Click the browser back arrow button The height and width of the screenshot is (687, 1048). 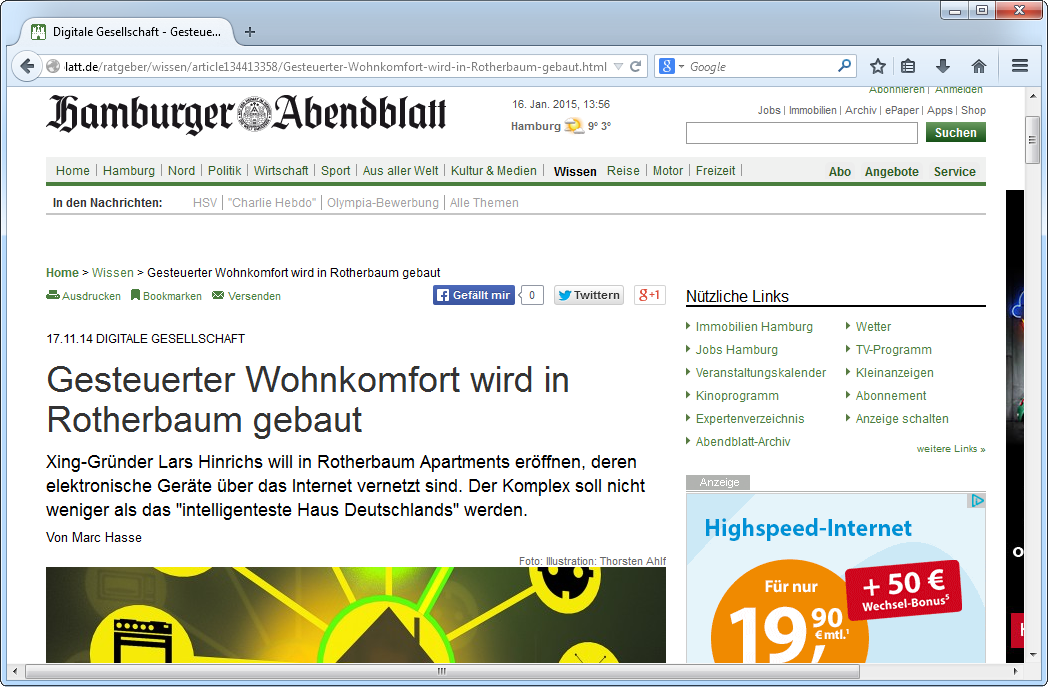click(27, 67)
